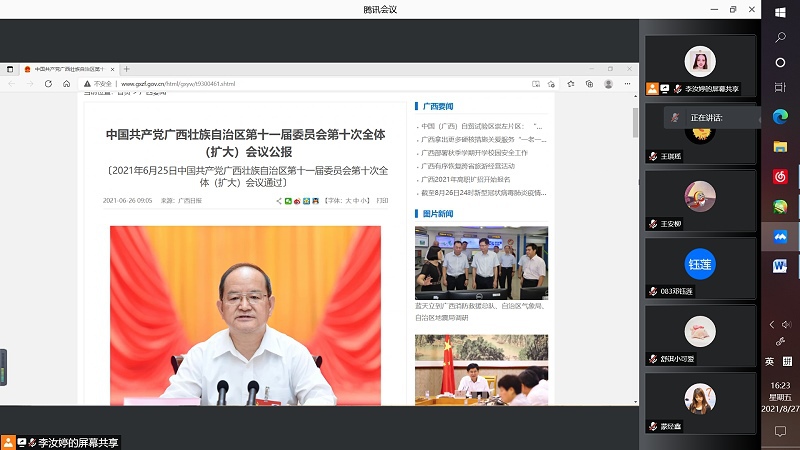Screen dimensions: 800x450
Task: Select 李汝婷 screen-share participant tile
Action: [700, 65]
